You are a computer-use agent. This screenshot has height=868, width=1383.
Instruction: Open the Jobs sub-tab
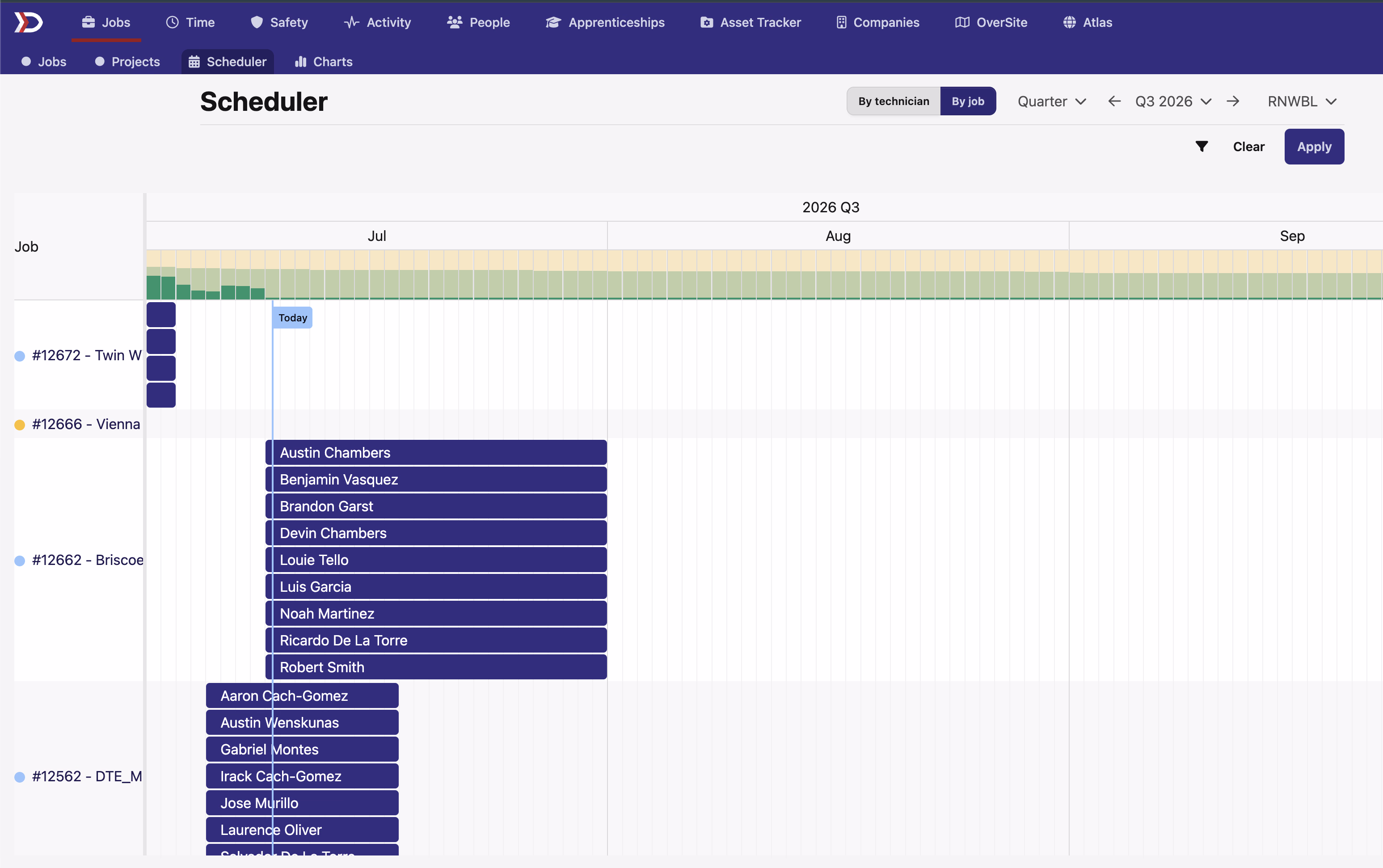[44, 61]
